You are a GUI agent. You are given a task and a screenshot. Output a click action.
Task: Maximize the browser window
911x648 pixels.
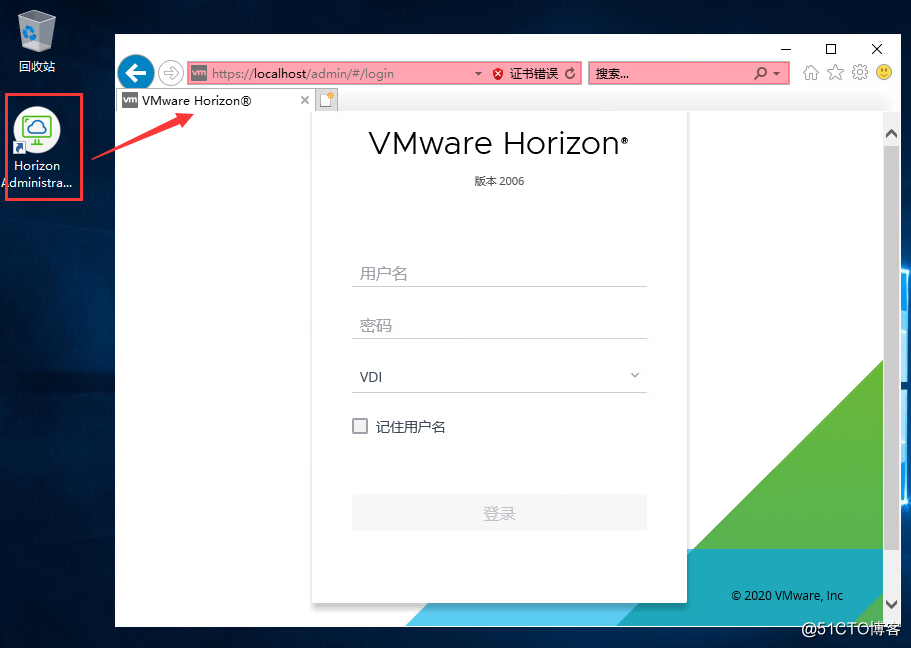(x=831, y=49)
